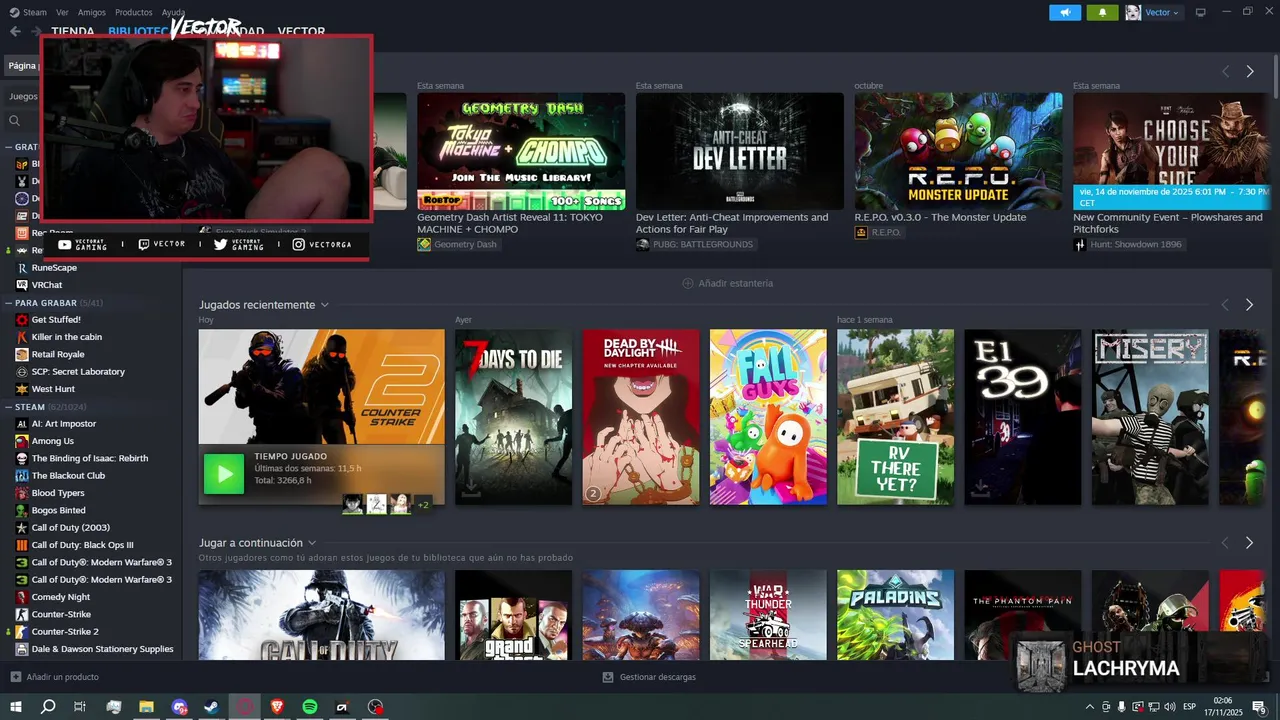1280x720 pixels.
Task: Select Call of Duty: Black Ops III
Action: coord(82,545)
